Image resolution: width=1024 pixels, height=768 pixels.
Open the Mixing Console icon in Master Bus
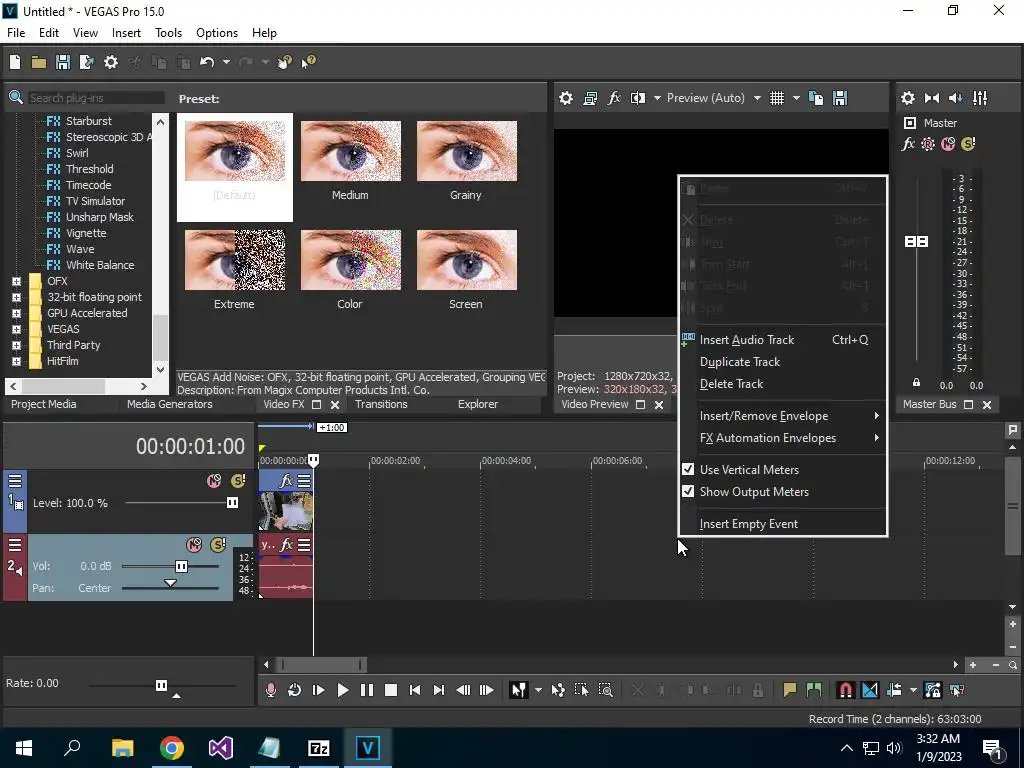[980, 98]
